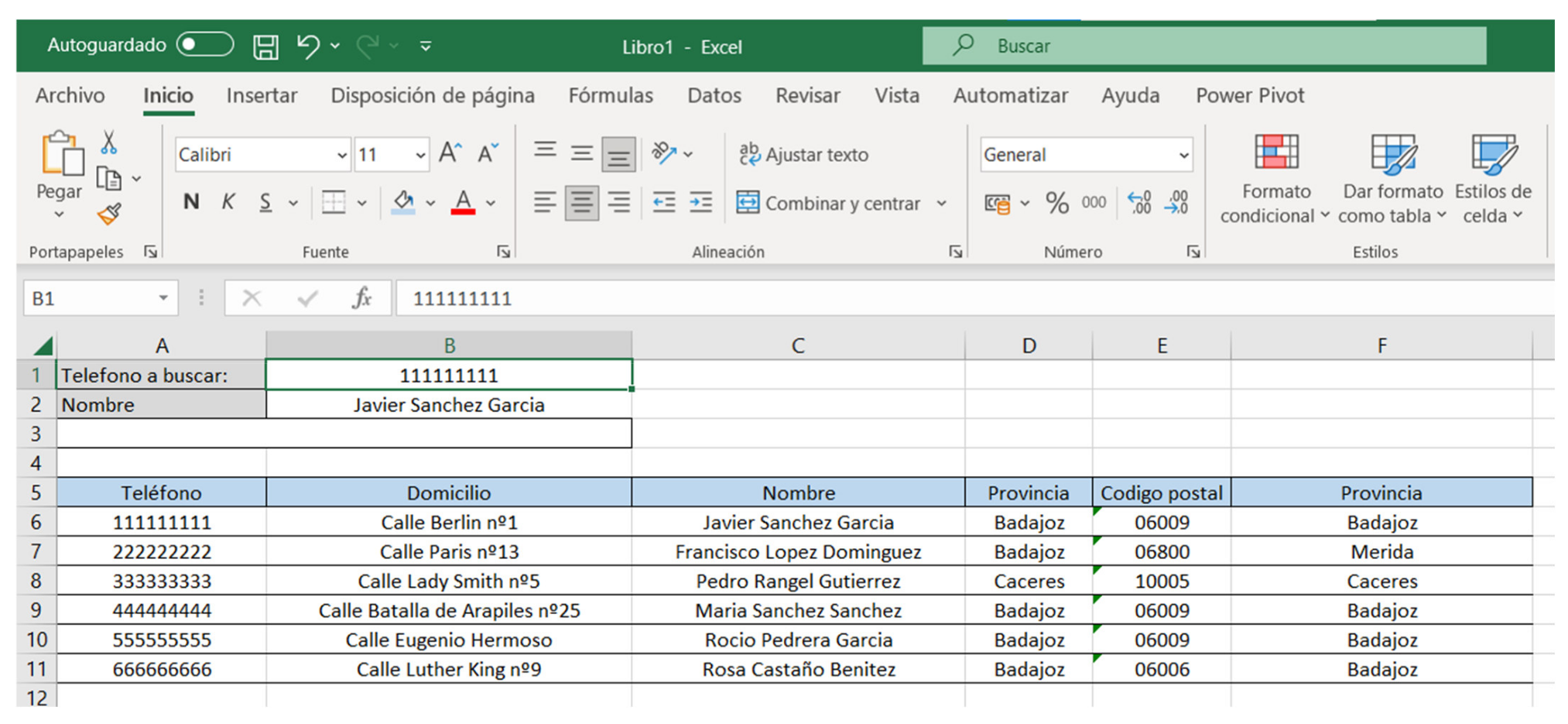Open the Calibri font name dropdown
Screen dimensions: 1568x724
click(x=341, y=155)
